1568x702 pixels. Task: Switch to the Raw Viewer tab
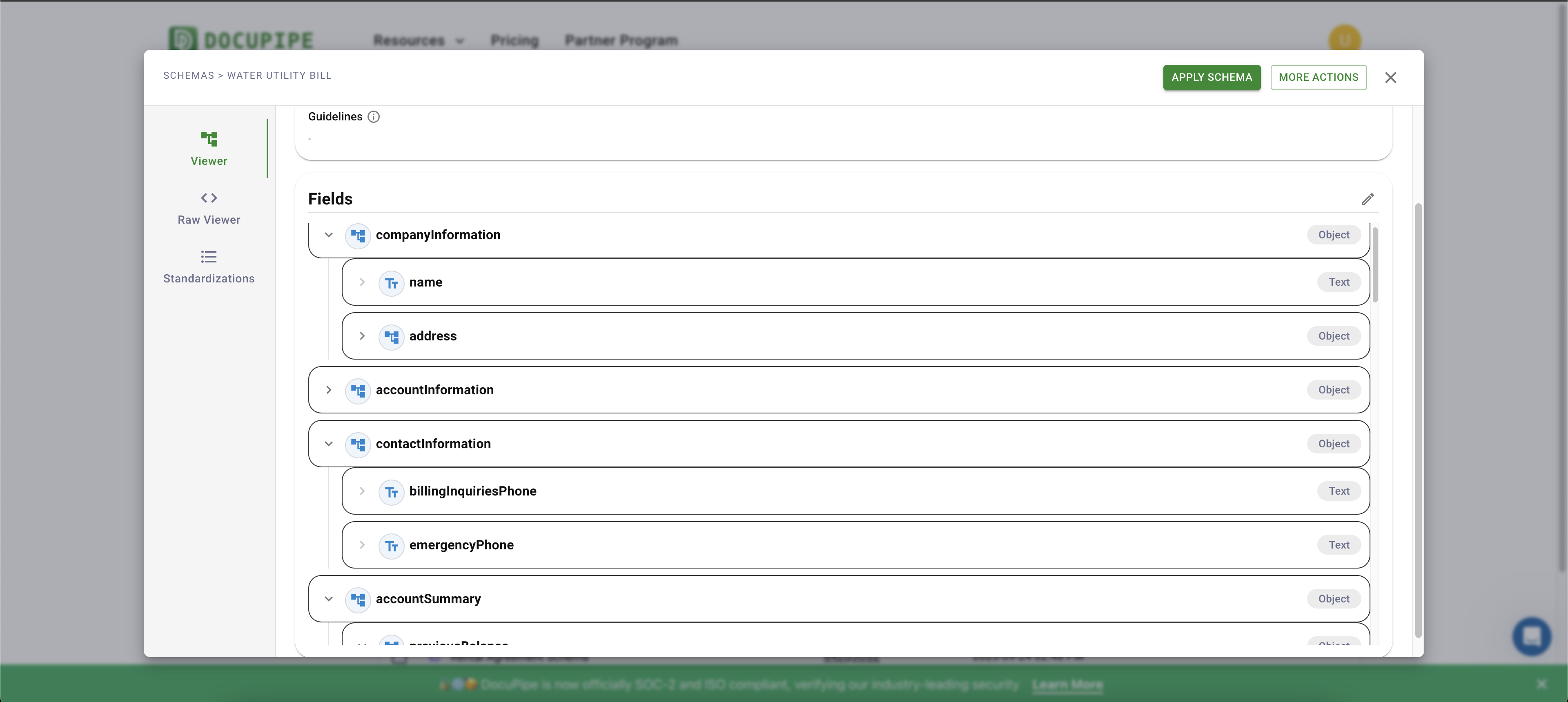click(x=209, y=208)
